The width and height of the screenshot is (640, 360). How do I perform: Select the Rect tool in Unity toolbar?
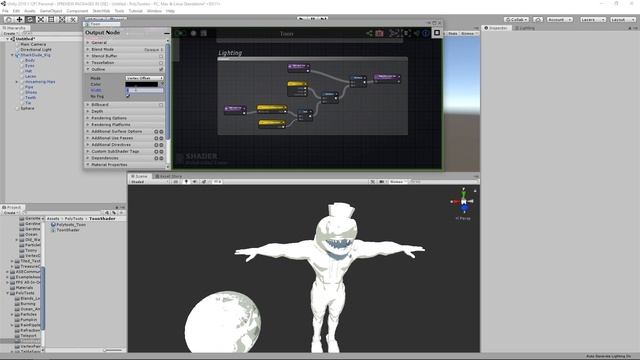click(x=51, y=19)
